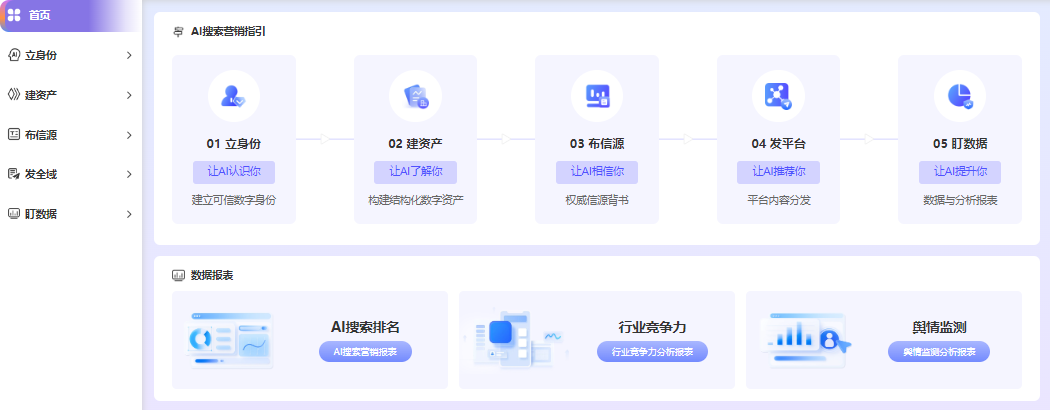
Task: Click the AI搜索排名 card title
Action: (x=366, y=327)
